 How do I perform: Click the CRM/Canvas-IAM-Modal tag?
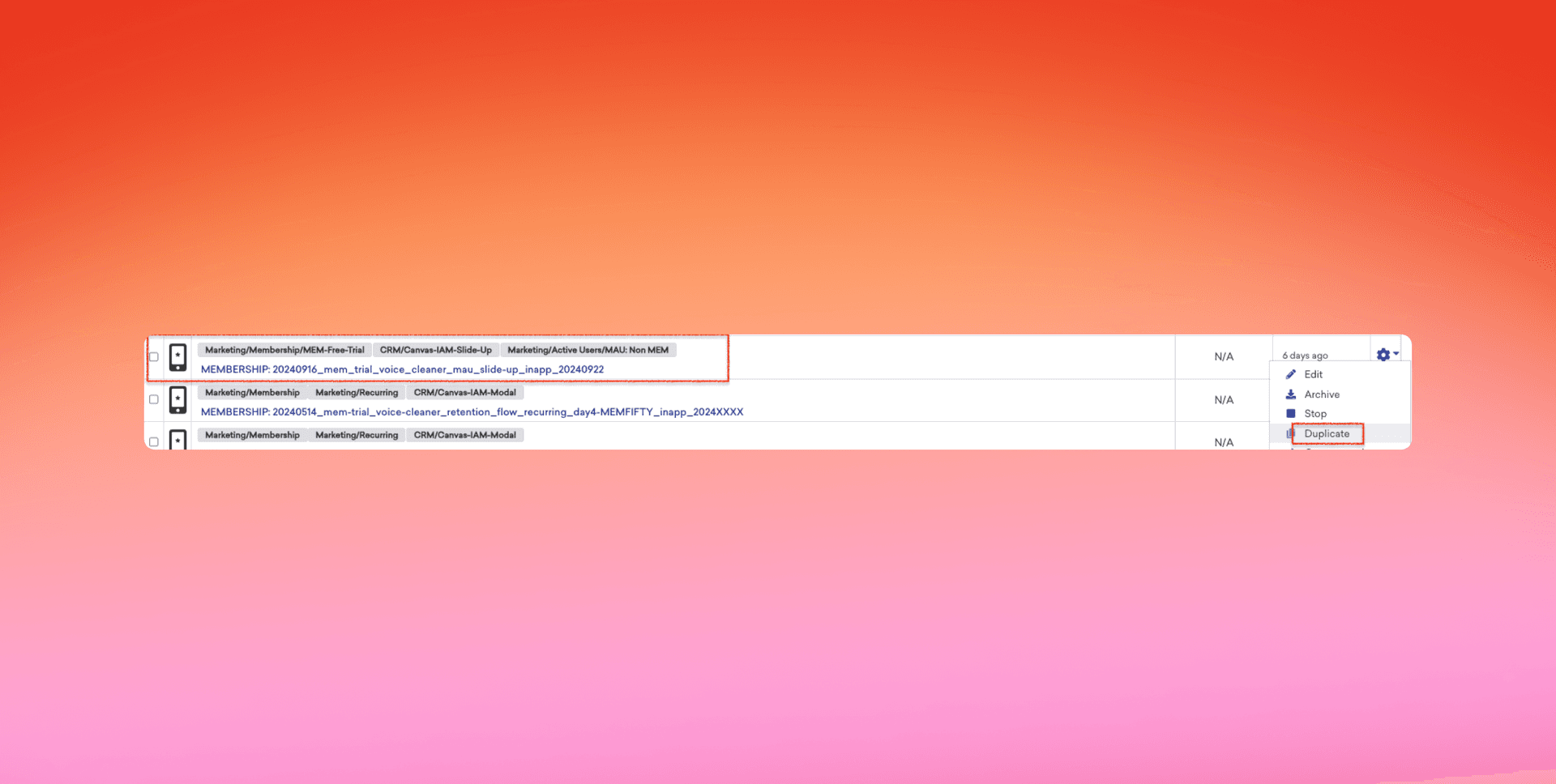pyautogui.click(x=464, y=392)
